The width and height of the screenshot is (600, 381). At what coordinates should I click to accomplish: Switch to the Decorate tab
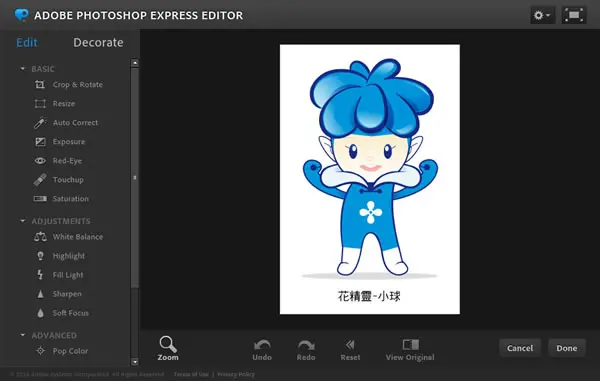point(98,42)
